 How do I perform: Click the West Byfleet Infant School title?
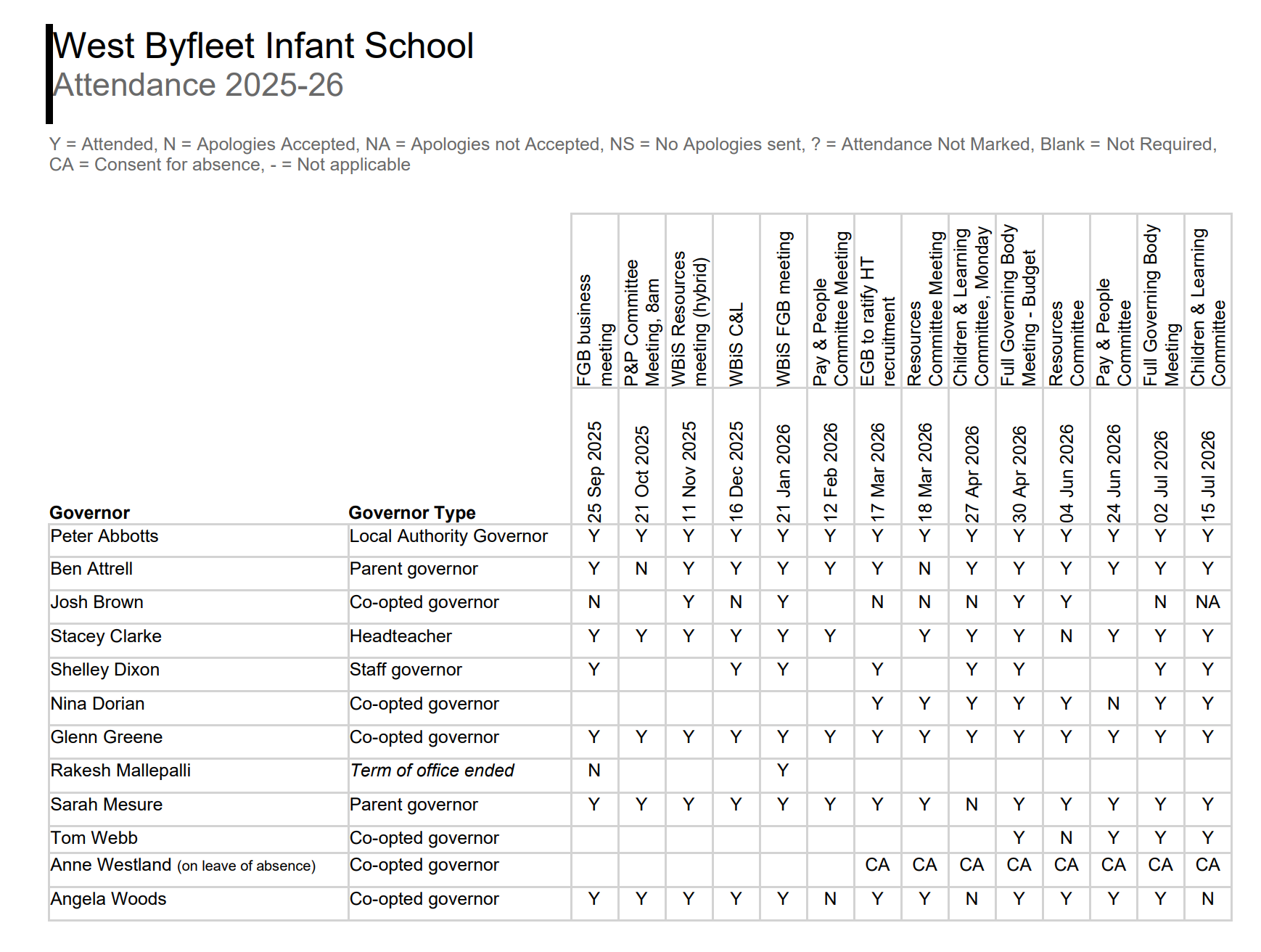(263, 46)
